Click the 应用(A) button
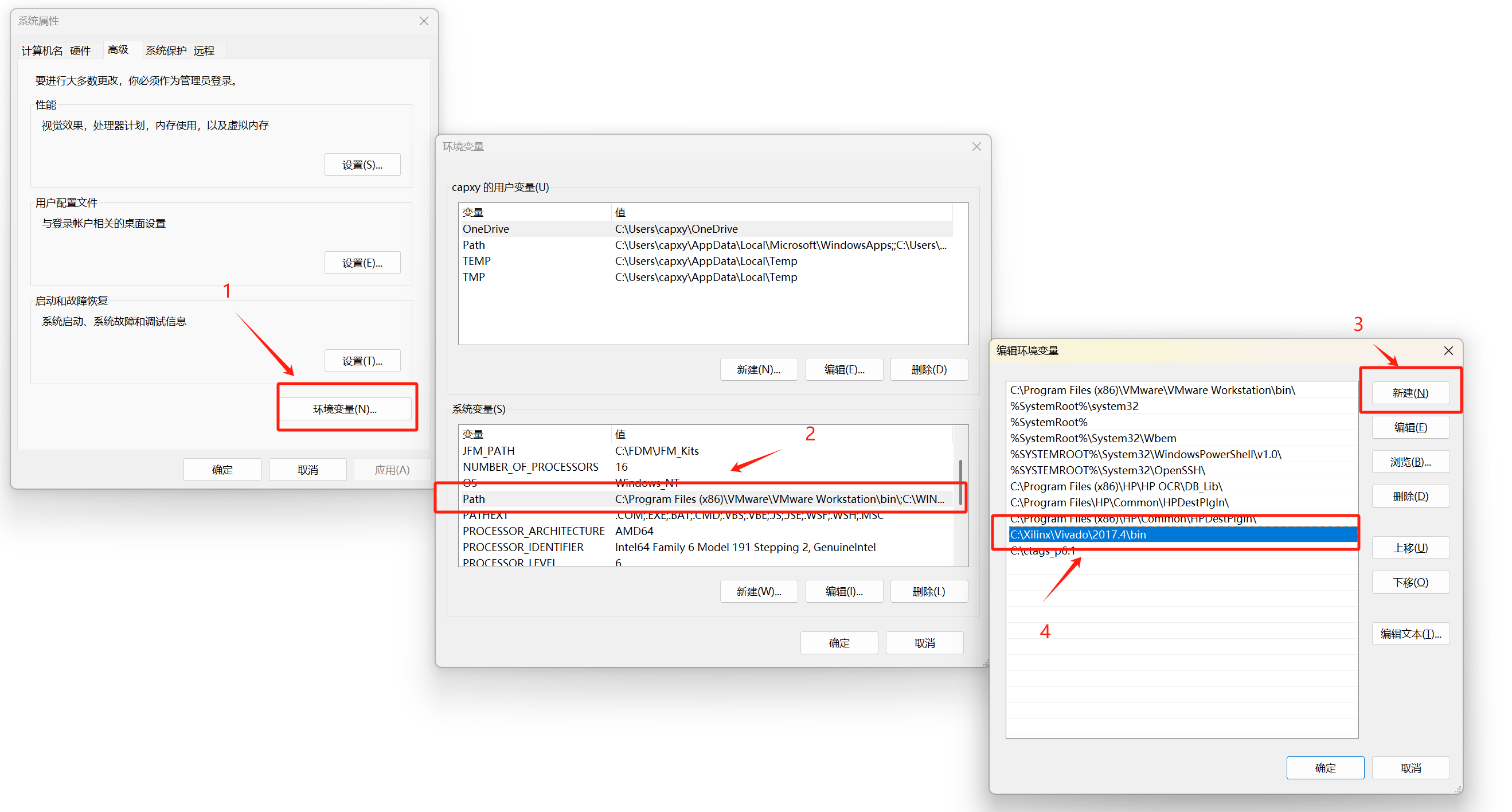Viewport: 1512px width, 812px height. 392,469
